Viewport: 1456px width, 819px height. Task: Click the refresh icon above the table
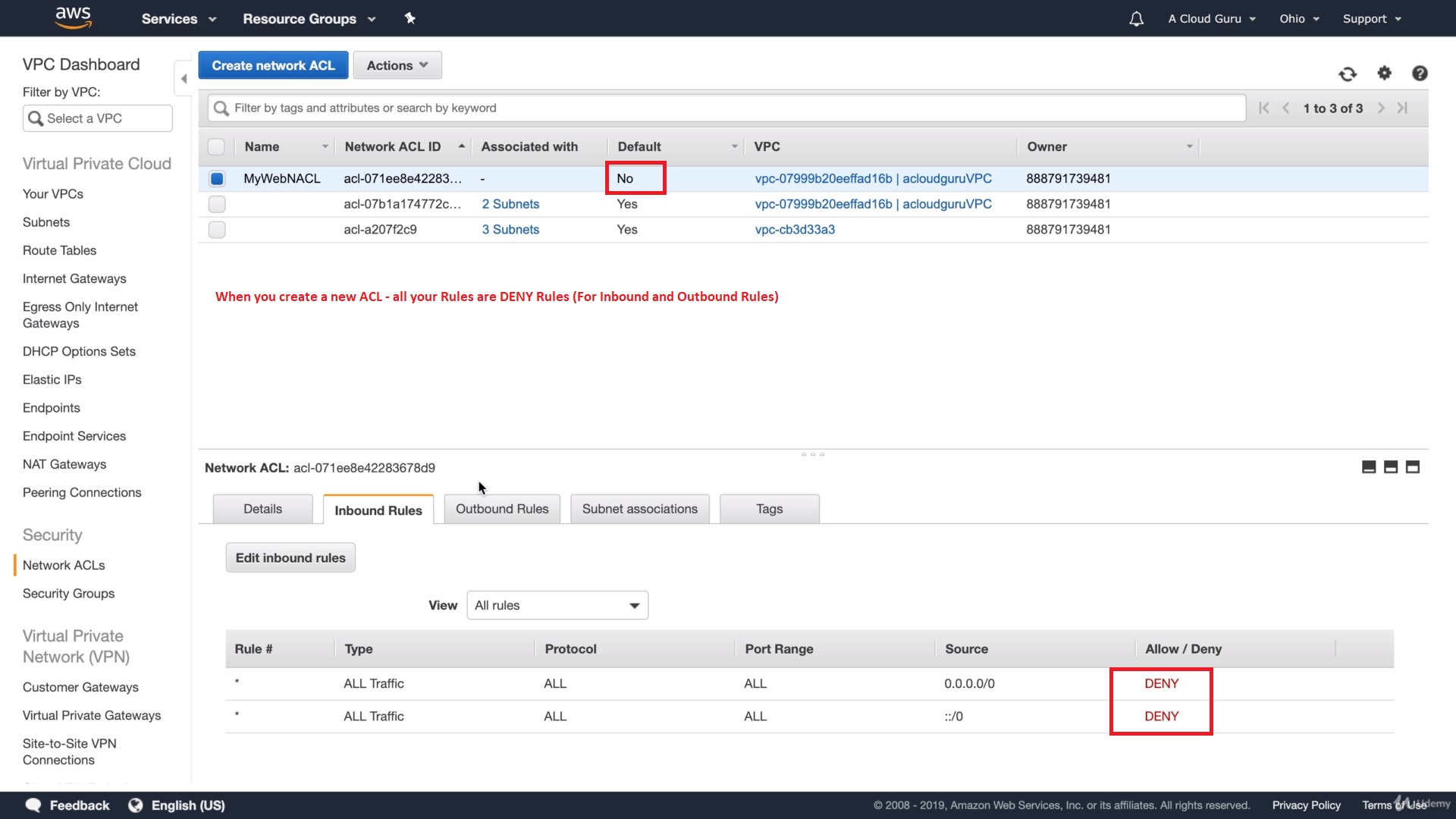tap(1348, 74)
